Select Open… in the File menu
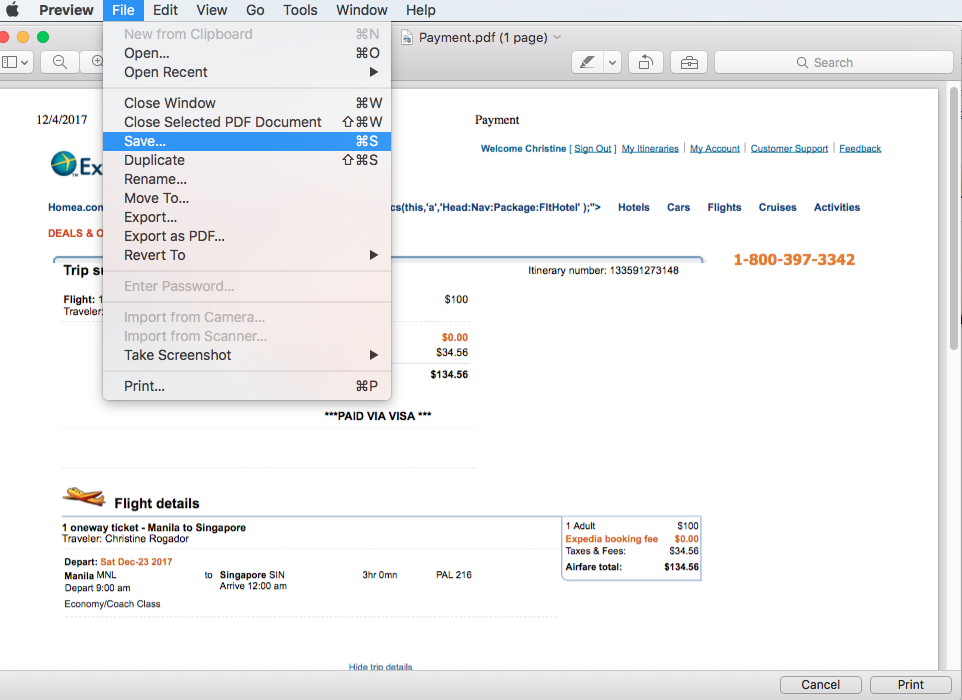 (247, 53)
